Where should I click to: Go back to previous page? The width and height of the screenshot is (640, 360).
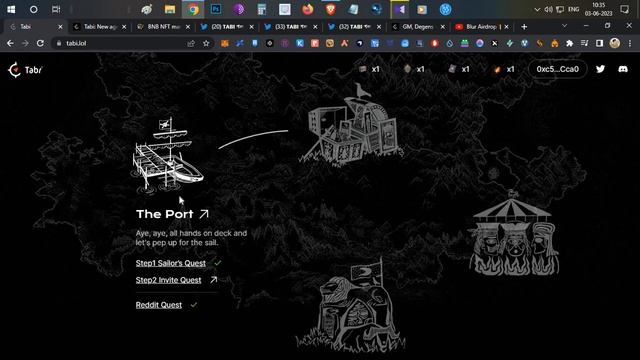(x=10, y=43)
